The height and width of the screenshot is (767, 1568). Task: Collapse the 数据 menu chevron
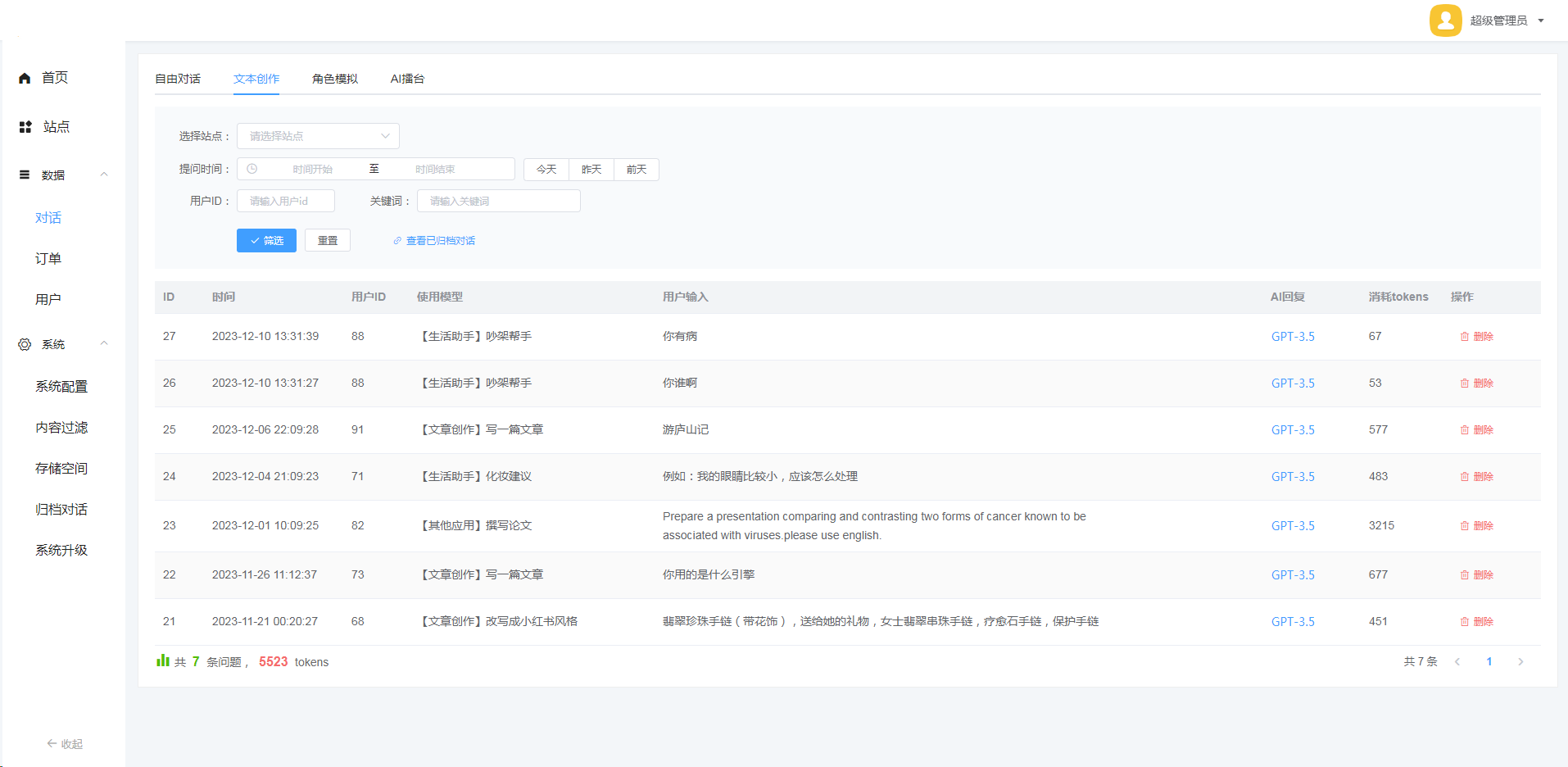104,175
